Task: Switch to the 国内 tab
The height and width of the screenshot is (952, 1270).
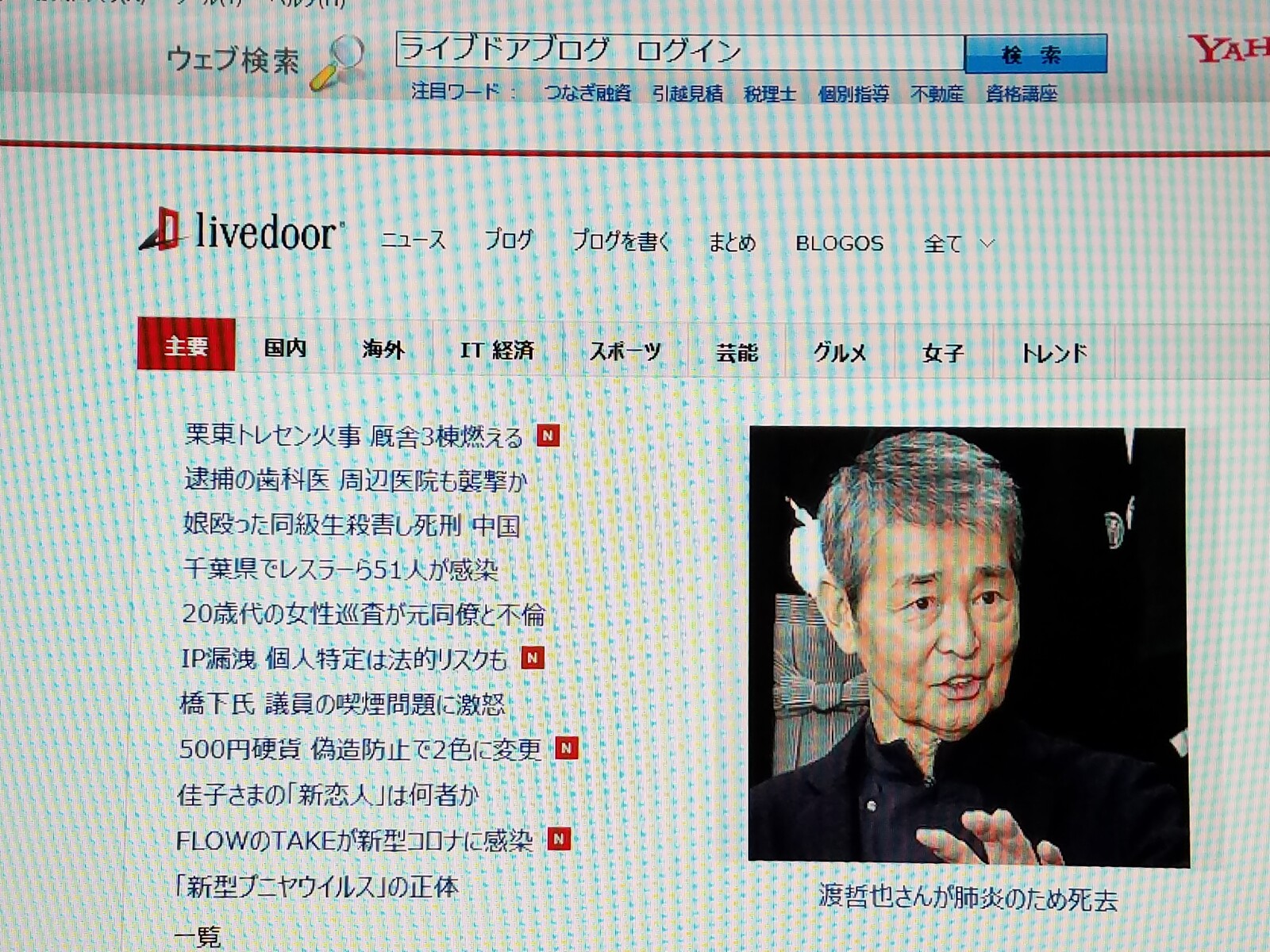Action: pyautogui.click(x=285, y=347)
